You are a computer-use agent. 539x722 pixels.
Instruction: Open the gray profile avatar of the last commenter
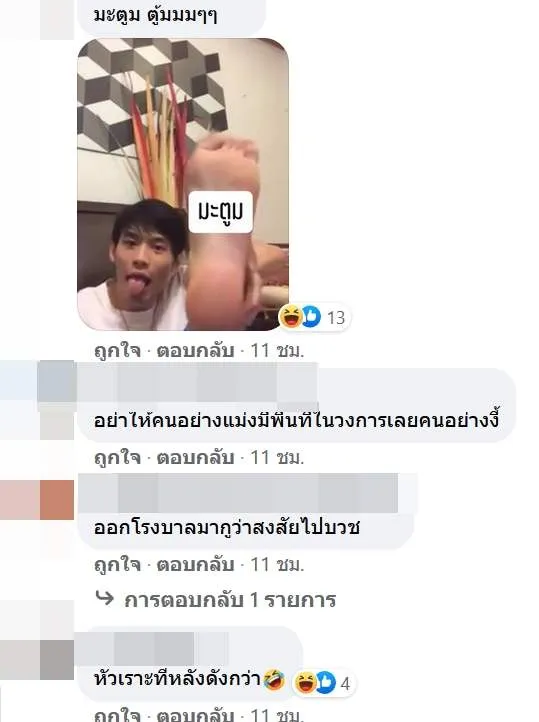coord(56,659)
